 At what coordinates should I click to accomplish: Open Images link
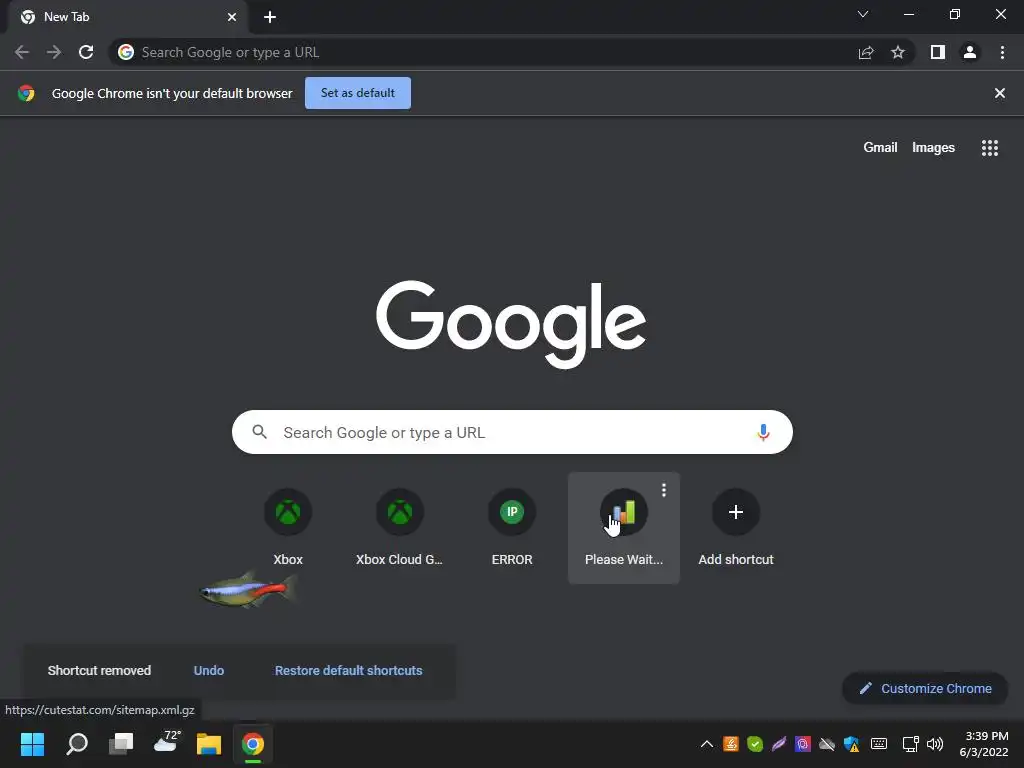pyautogui.click(x=933, y=148)
